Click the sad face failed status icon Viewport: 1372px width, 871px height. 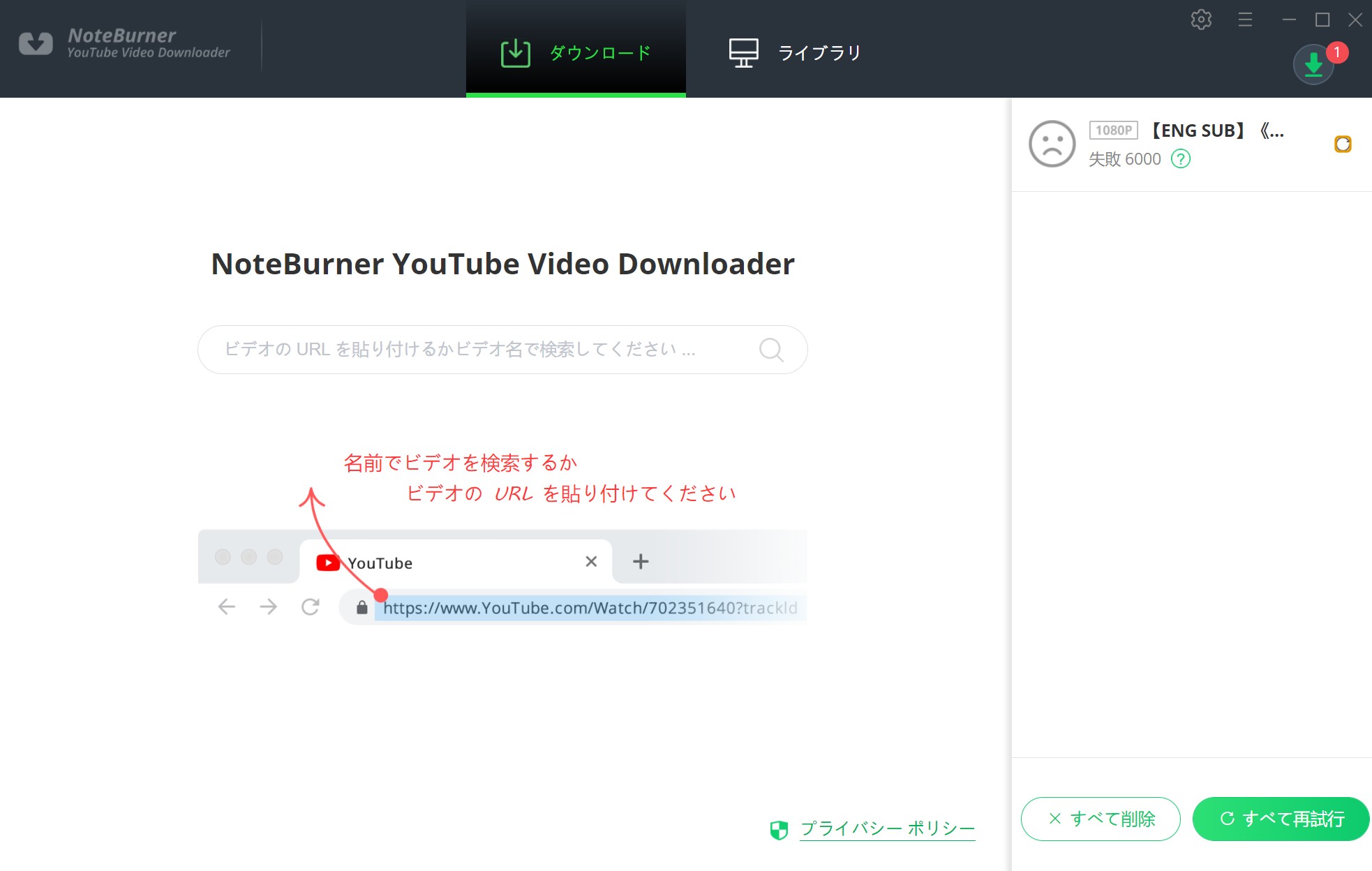coord(1052,144)
